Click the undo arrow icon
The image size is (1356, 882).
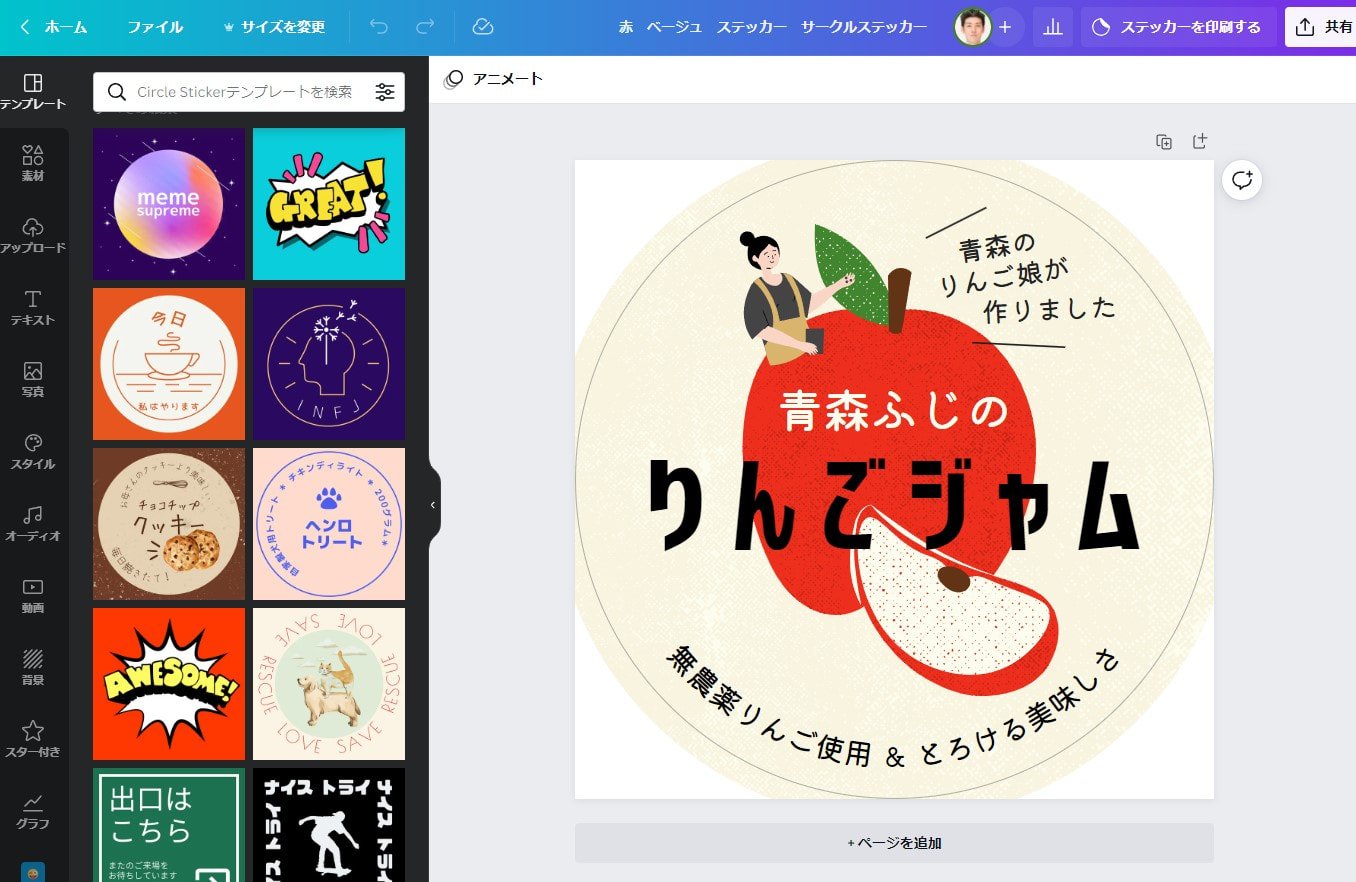pos(379,27)
